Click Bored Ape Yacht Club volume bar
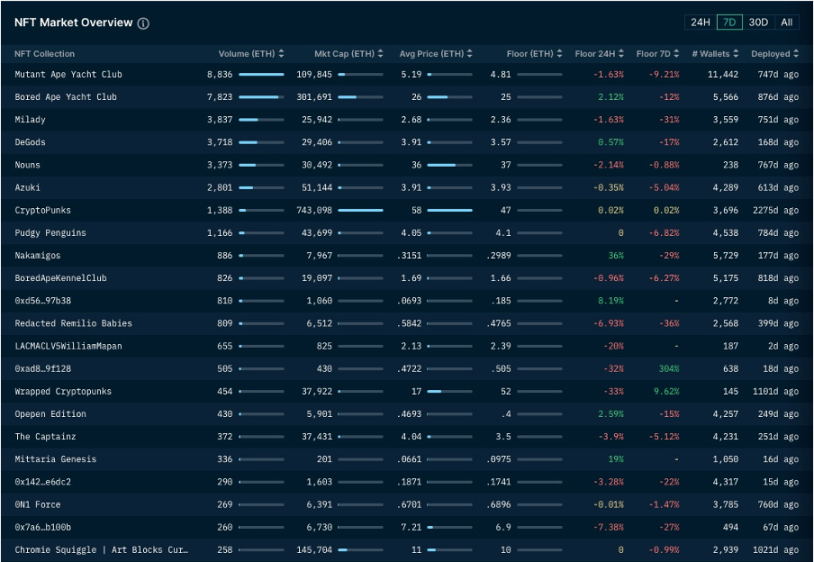 tap(261, 97)
